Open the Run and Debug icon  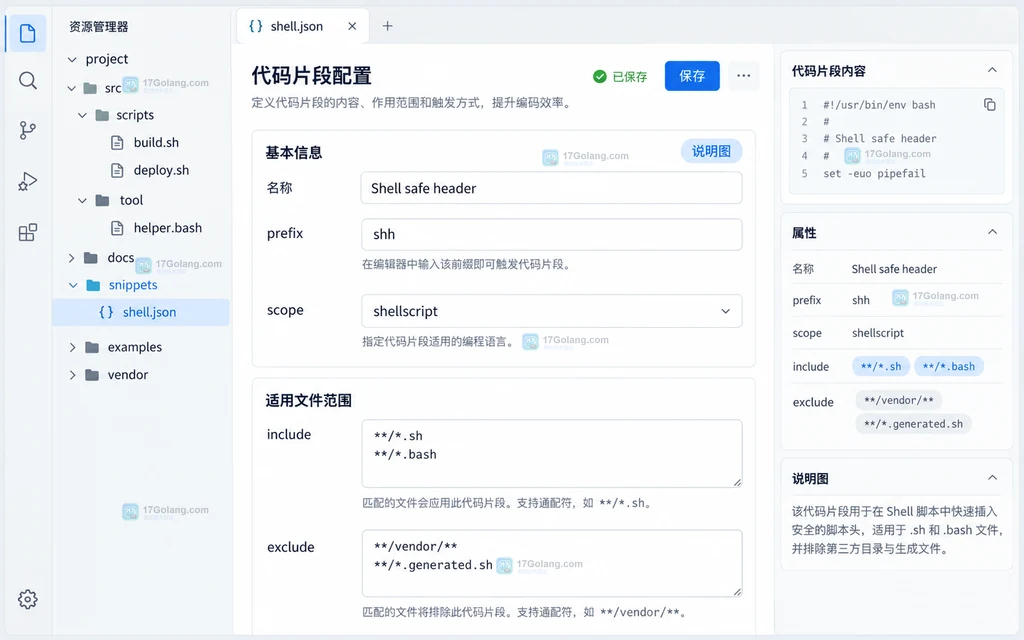pos(27,181)
